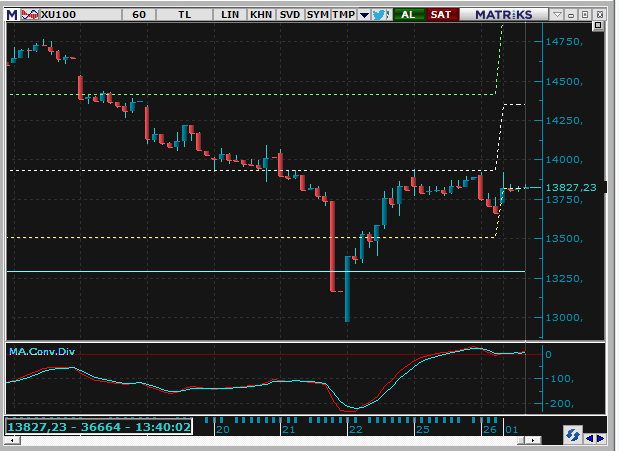The height and width of the screenshot is (451, 619).
Task: Open the TMP template button
Action: click(x=343, y=15)
